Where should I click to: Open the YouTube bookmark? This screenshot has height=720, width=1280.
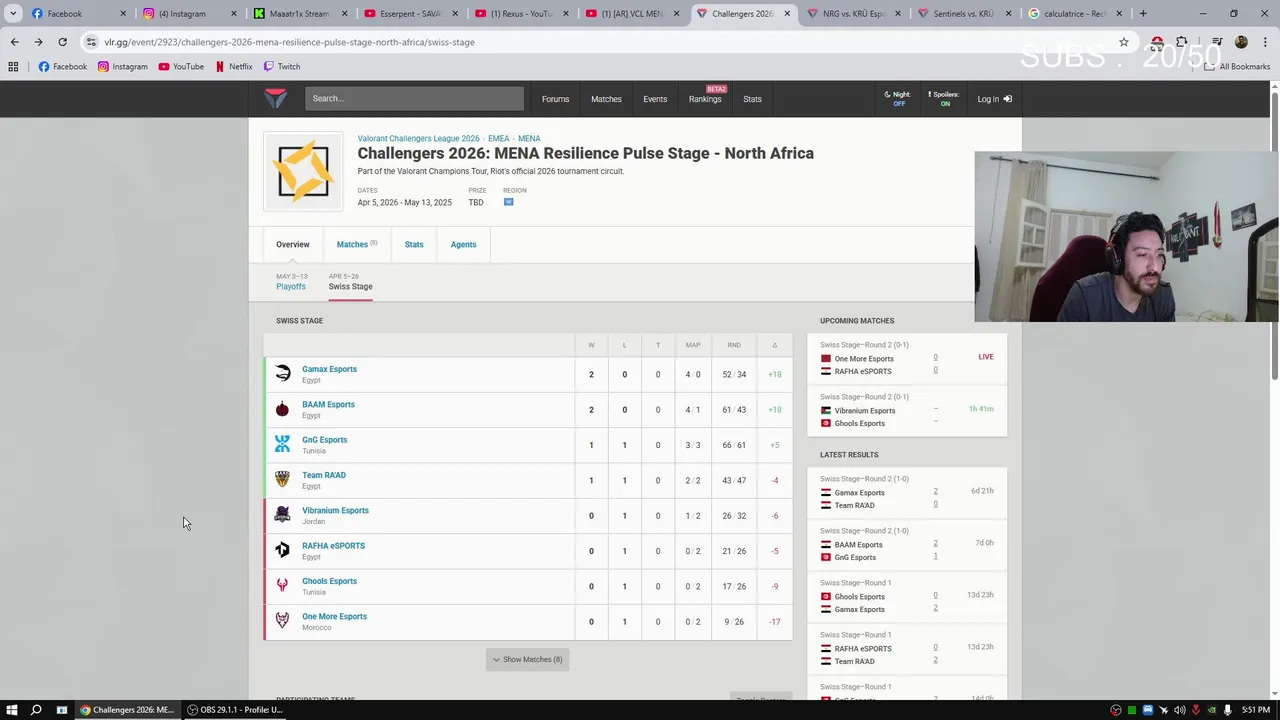[181, 66]
